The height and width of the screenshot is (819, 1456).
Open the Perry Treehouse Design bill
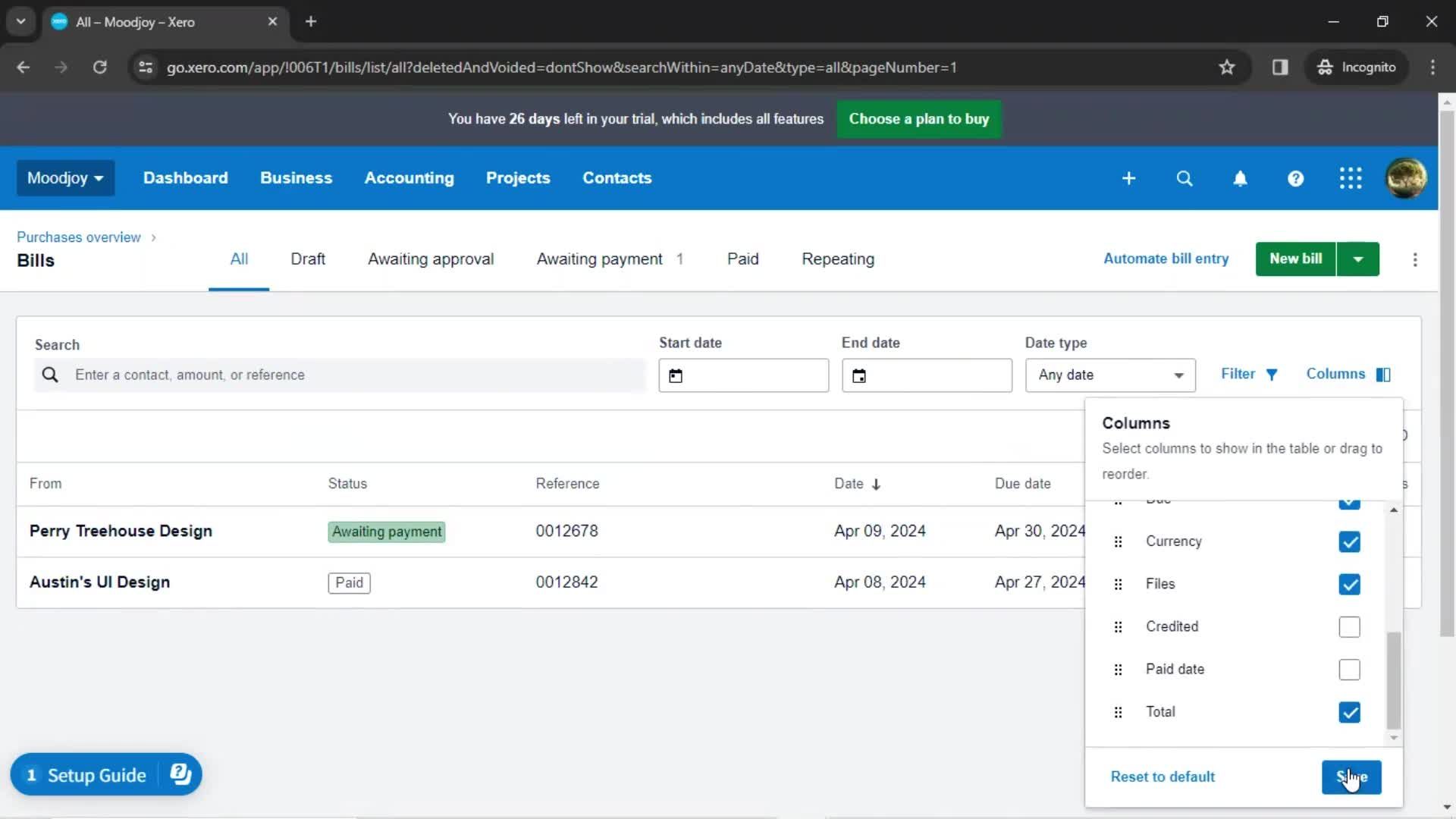pyautogui.click(x=121, y=532)
